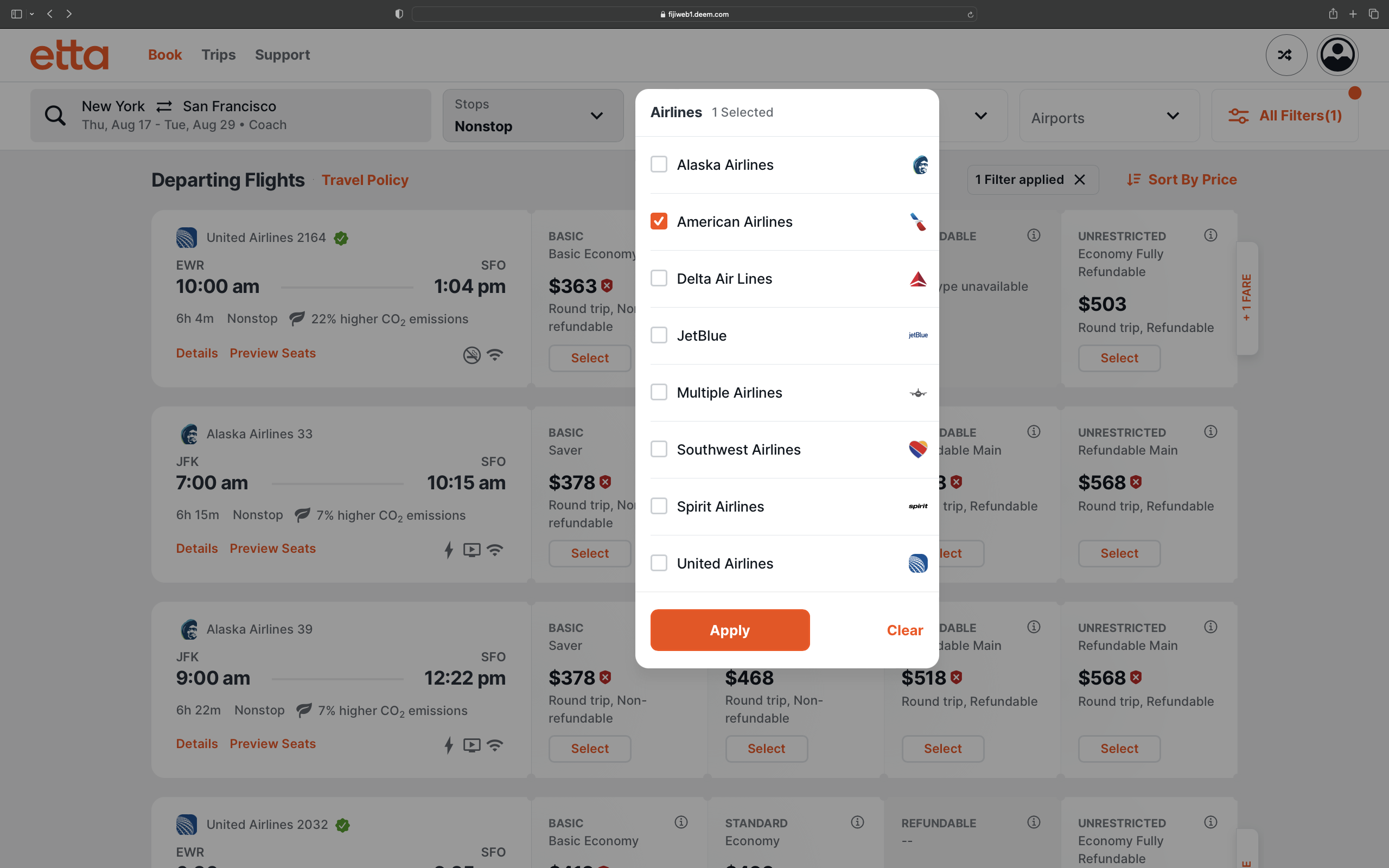Select the Southwest Airlines checkbox

click(658, 449)
